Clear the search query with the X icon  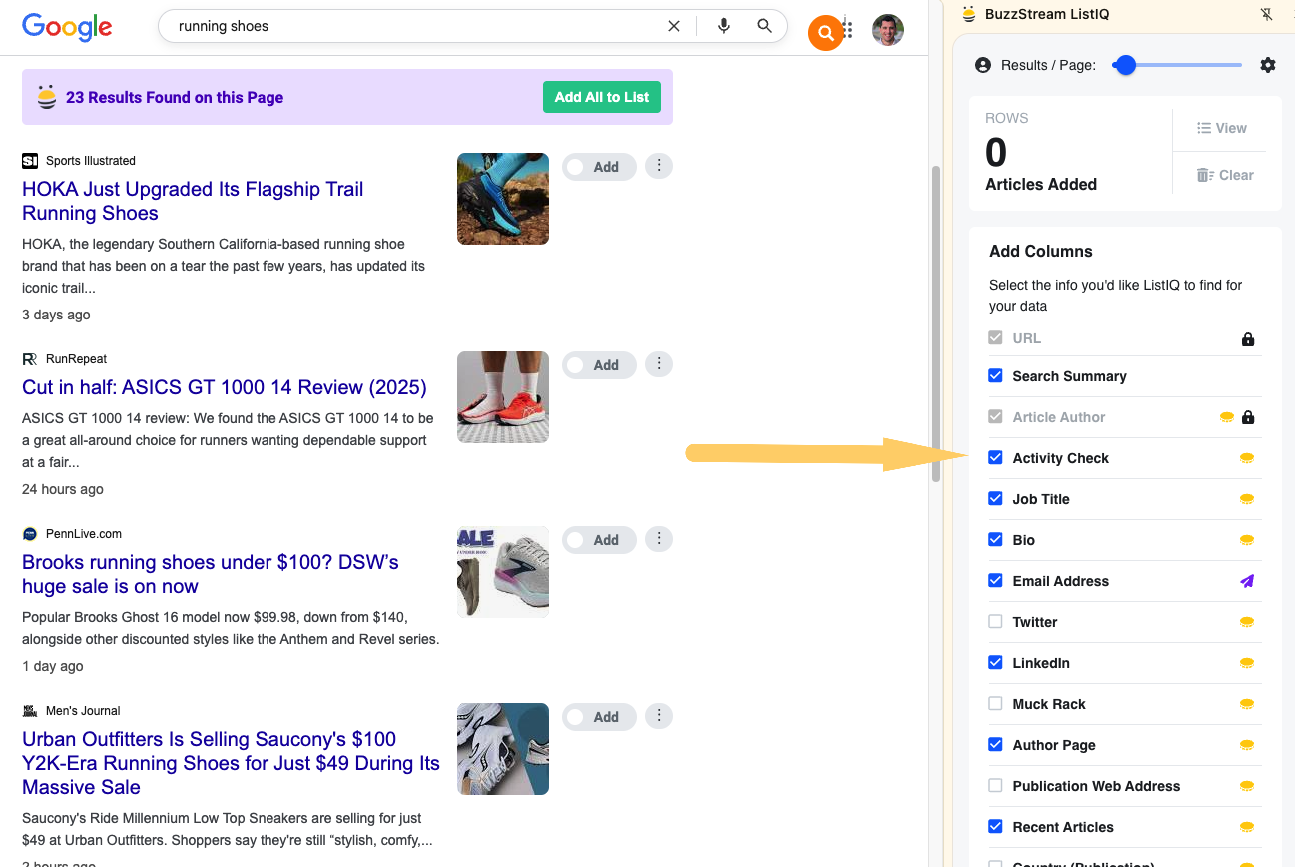(x=674, y=25)
